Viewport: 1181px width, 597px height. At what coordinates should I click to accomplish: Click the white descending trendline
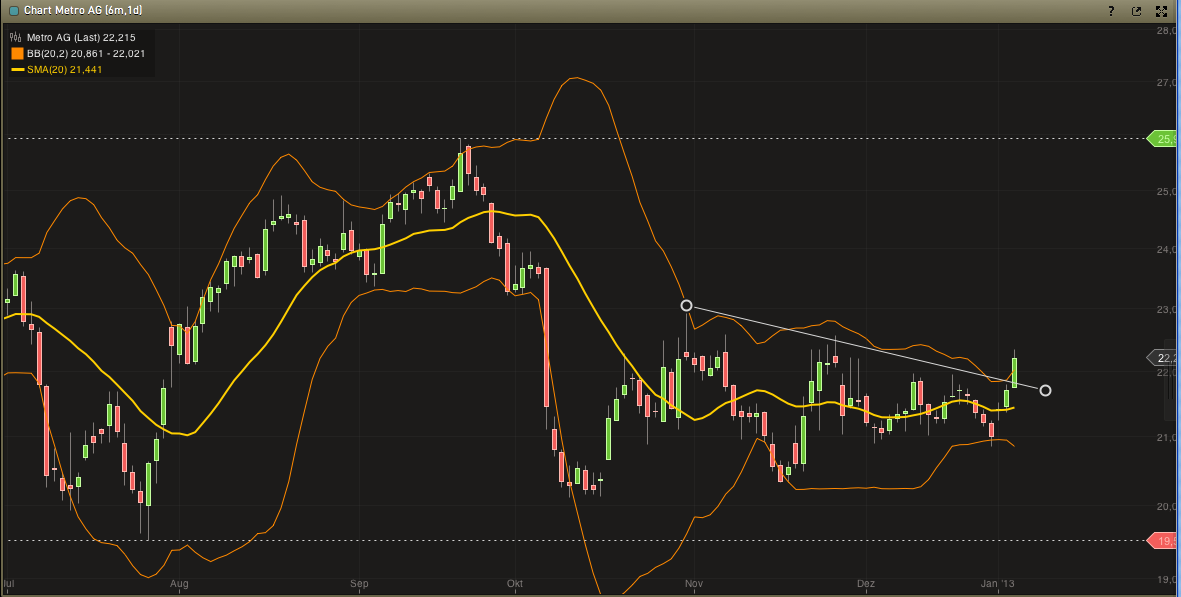pos(860,346)
